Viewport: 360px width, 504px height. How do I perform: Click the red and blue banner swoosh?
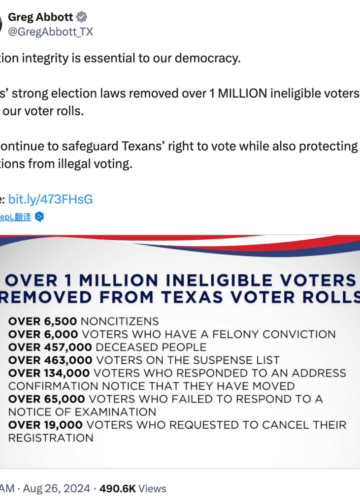click(180, 245)
